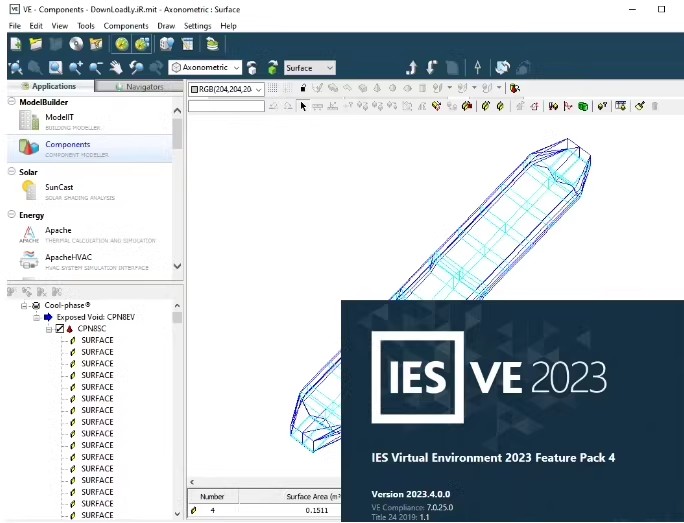Viewport: 684px width, 523px height.
Task: Click the white cube rotate view icon
Action: point(252,68)
